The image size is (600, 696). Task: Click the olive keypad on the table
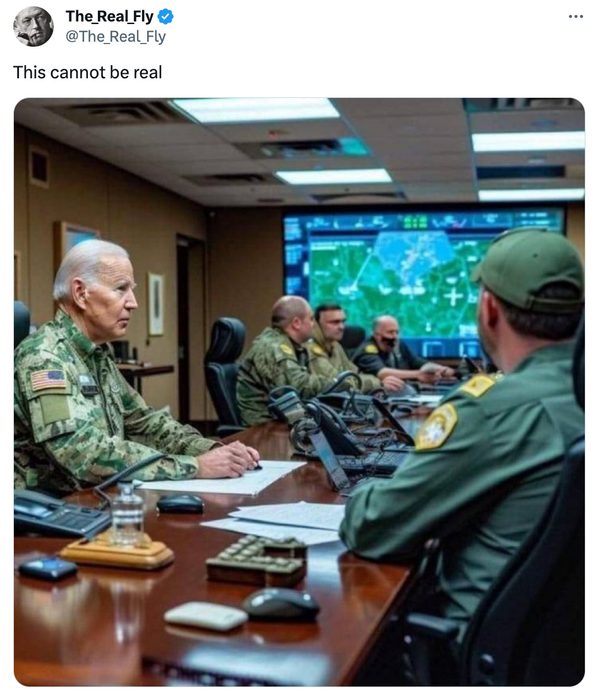257,560
